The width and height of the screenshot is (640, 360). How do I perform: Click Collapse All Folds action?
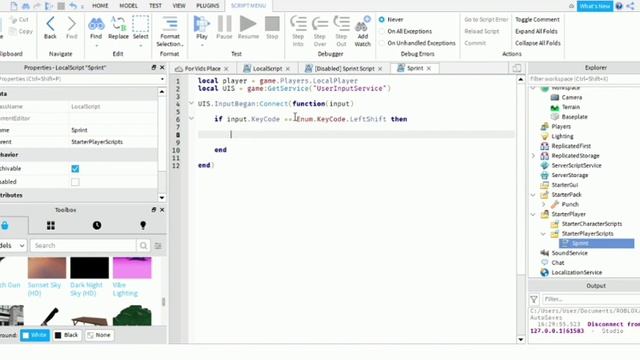tap(538, 43)
